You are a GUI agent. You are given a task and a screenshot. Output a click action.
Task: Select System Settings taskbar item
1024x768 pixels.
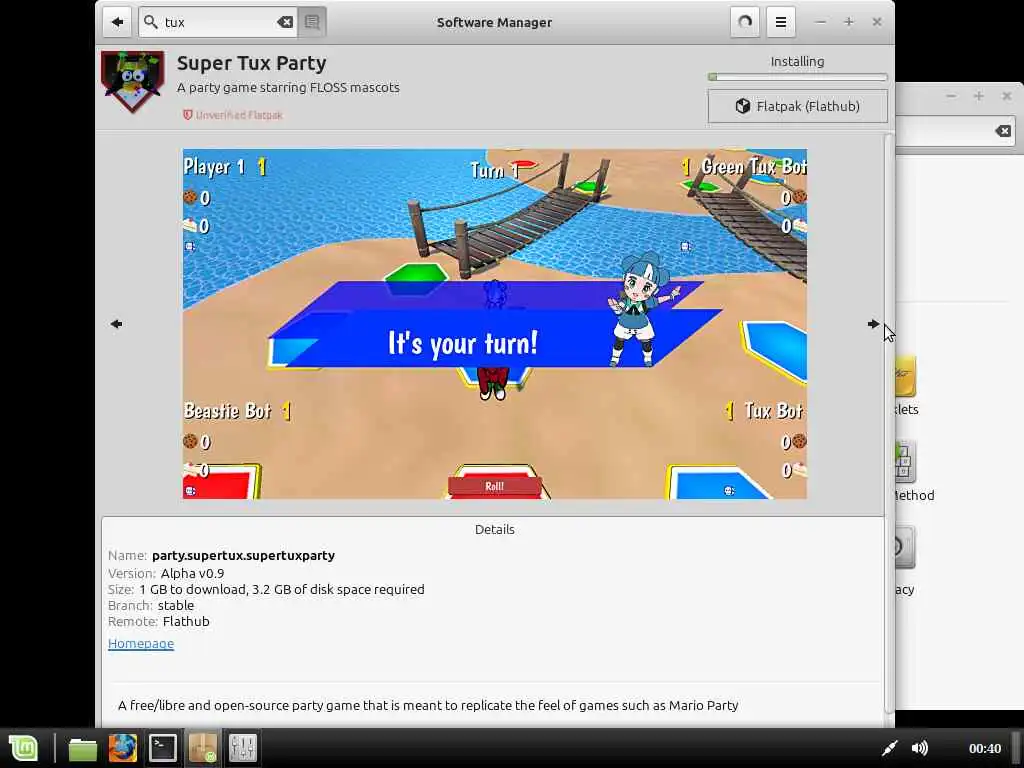point(242,748)
